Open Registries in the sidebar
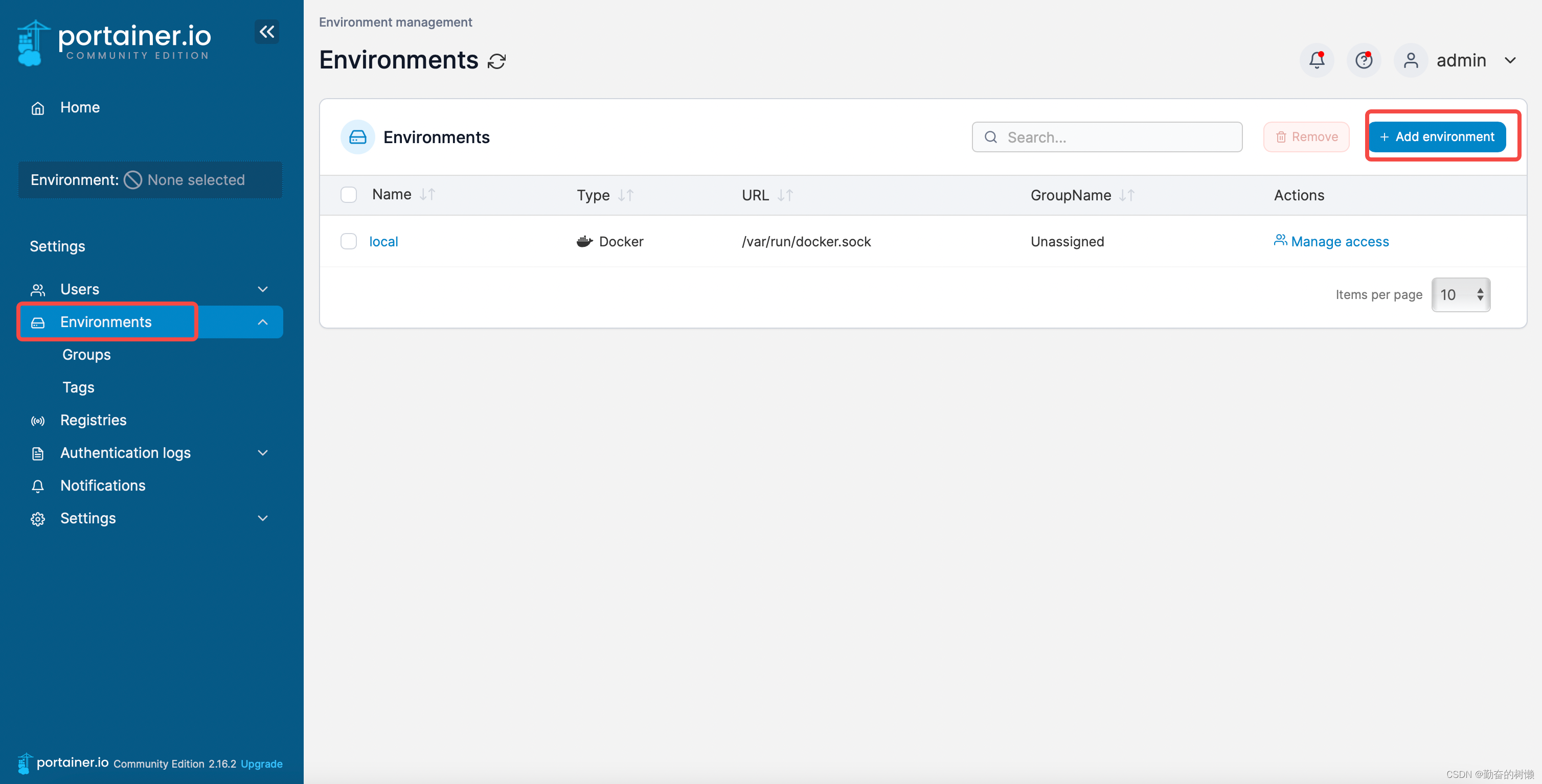1542x784 pixels. point(93,420)
